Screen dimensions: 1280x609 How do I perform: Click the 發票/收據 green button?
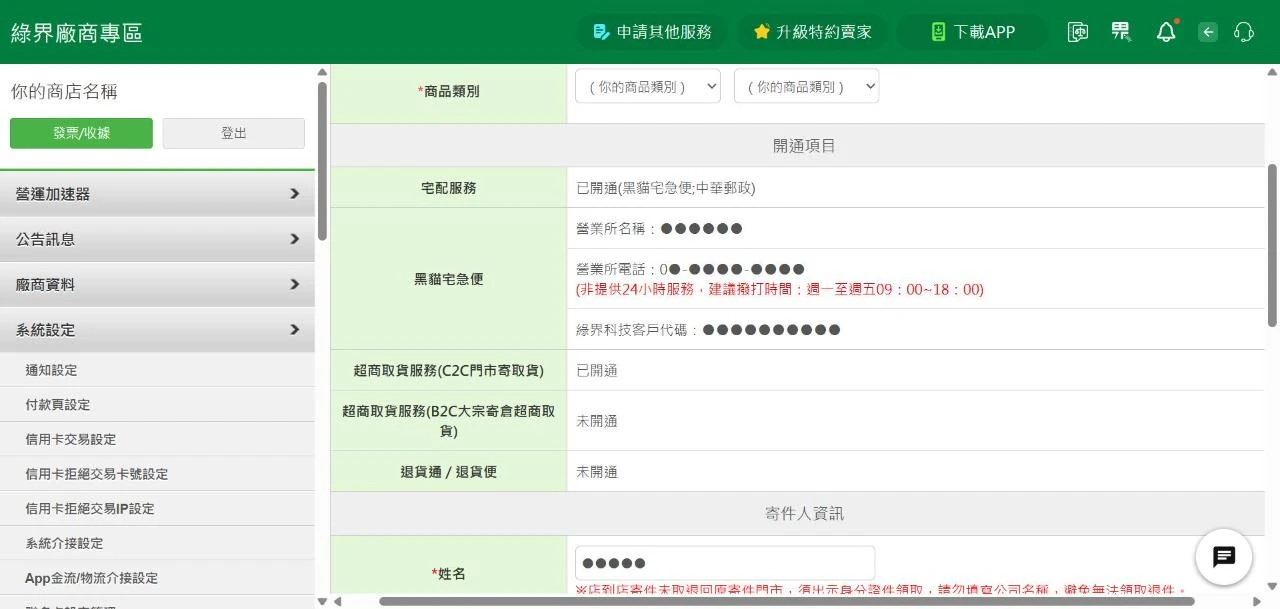point(81,133)
